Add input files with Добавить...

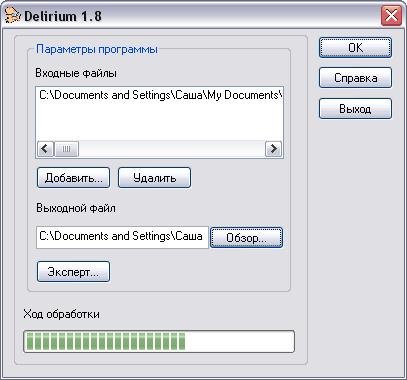[x=73, y=178]
